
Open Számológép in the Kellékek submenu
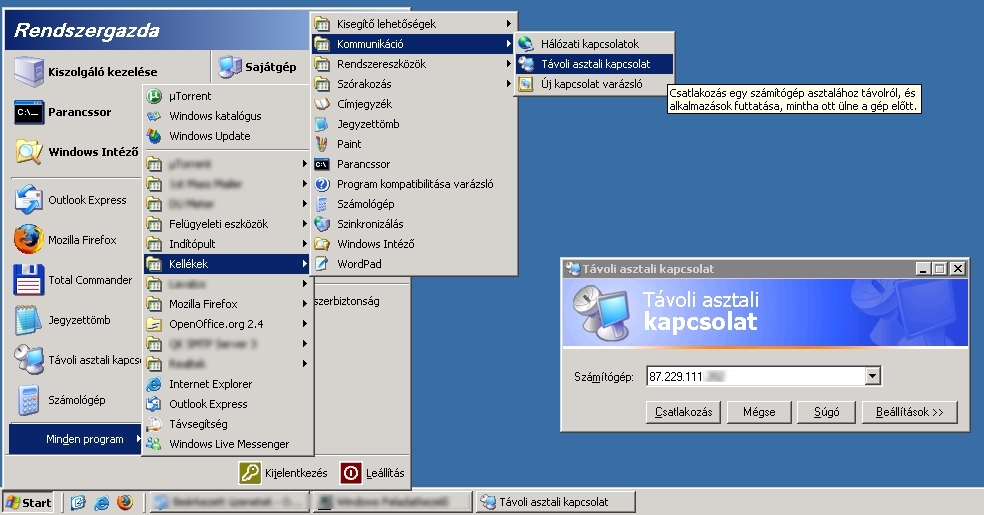[x=365, y=204]
